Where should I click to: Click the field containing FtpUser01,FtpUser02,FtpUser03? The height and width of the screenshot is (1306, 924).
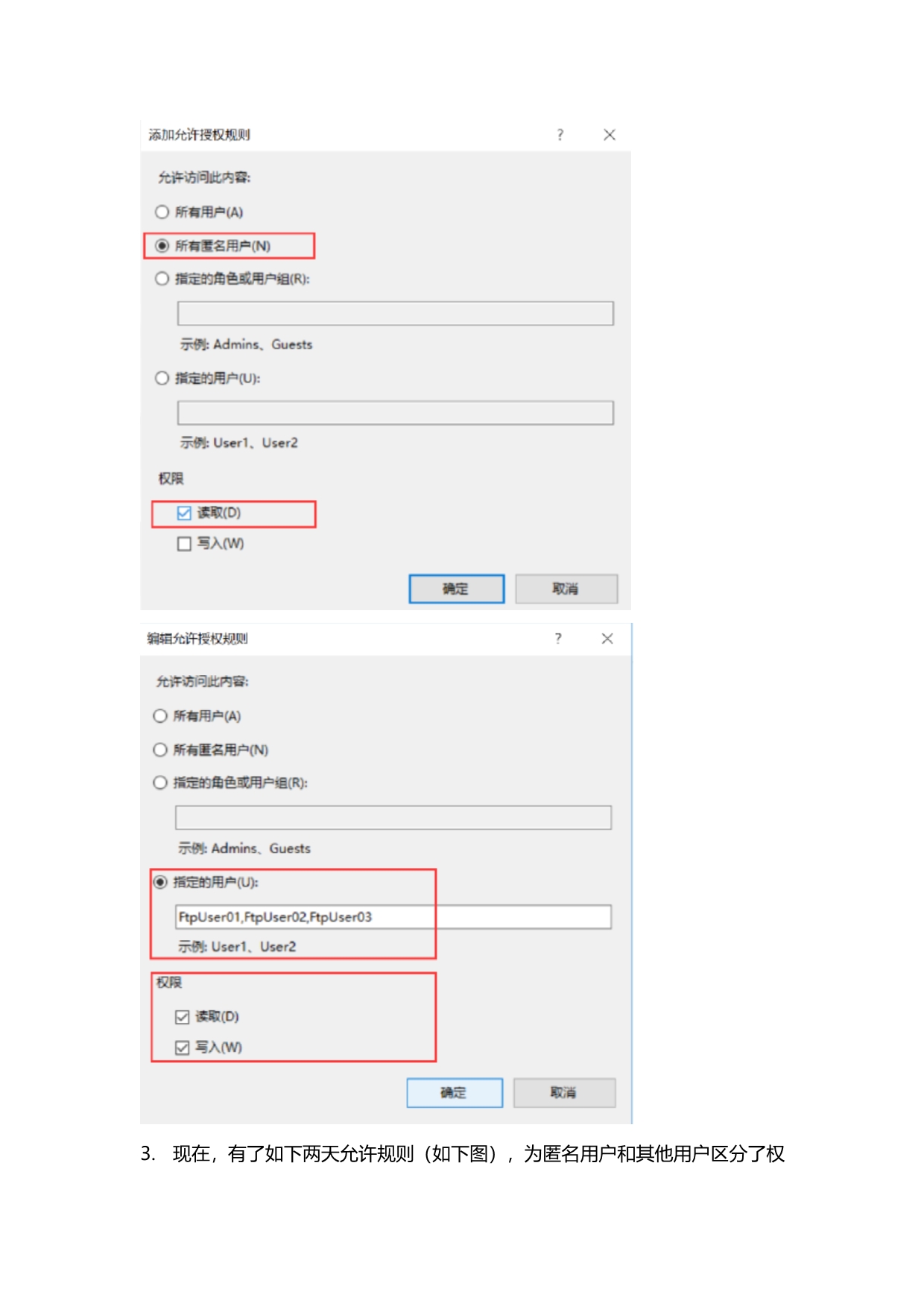[x=393, y=916]
